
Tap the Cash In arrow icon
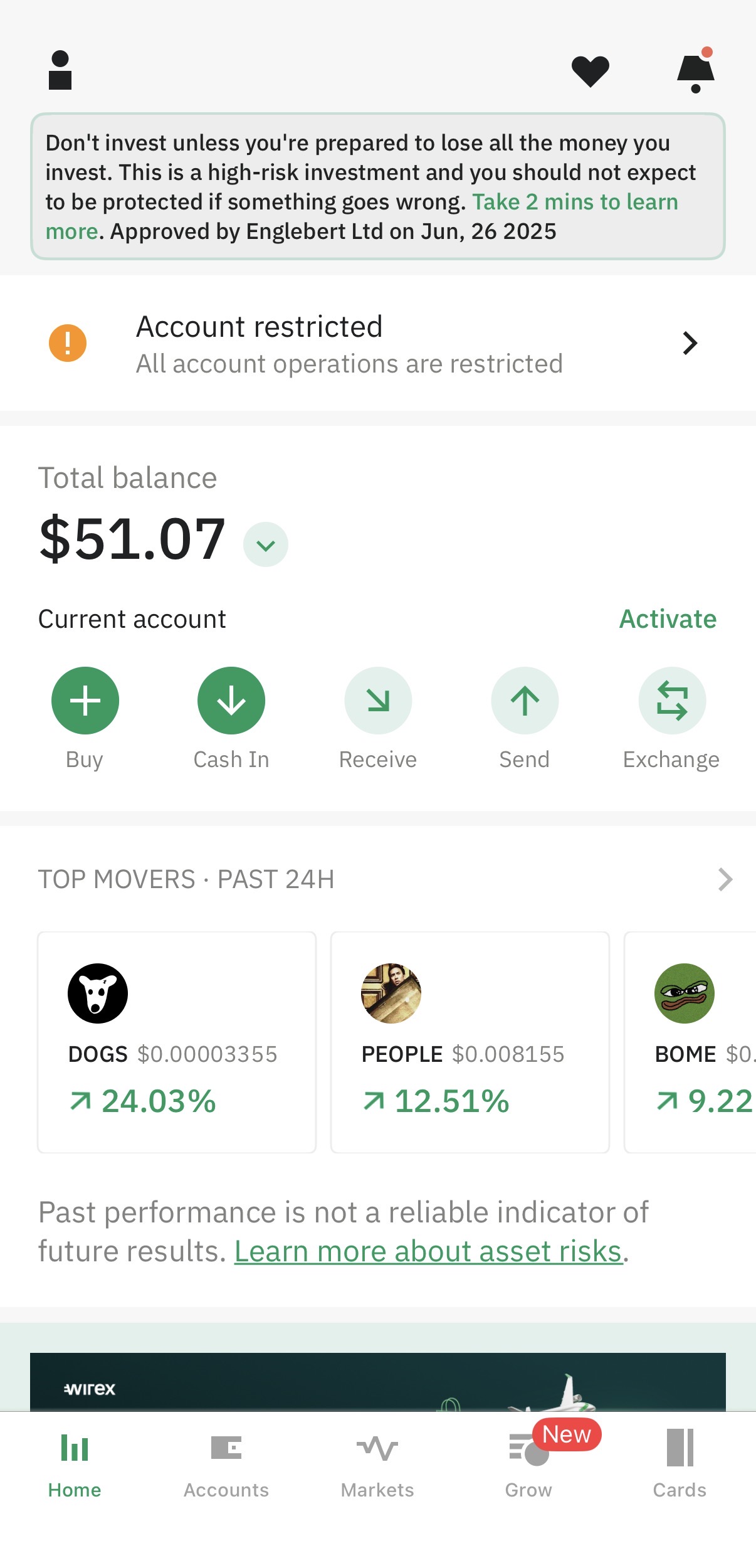(231, 700)
